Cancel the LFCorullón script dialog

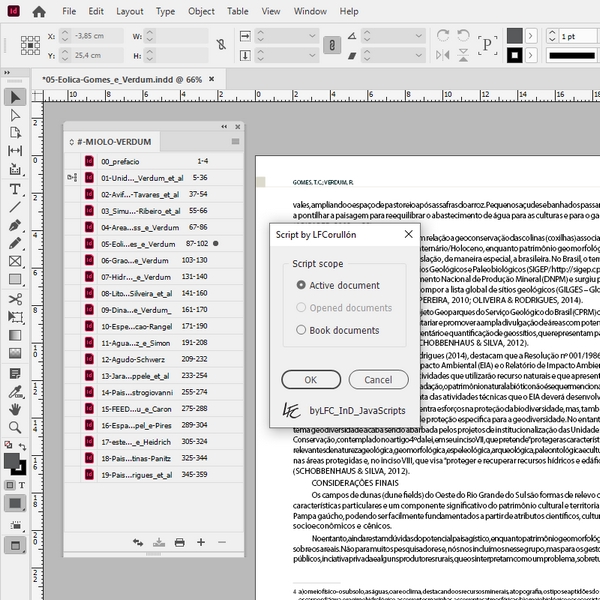point(378,380)
